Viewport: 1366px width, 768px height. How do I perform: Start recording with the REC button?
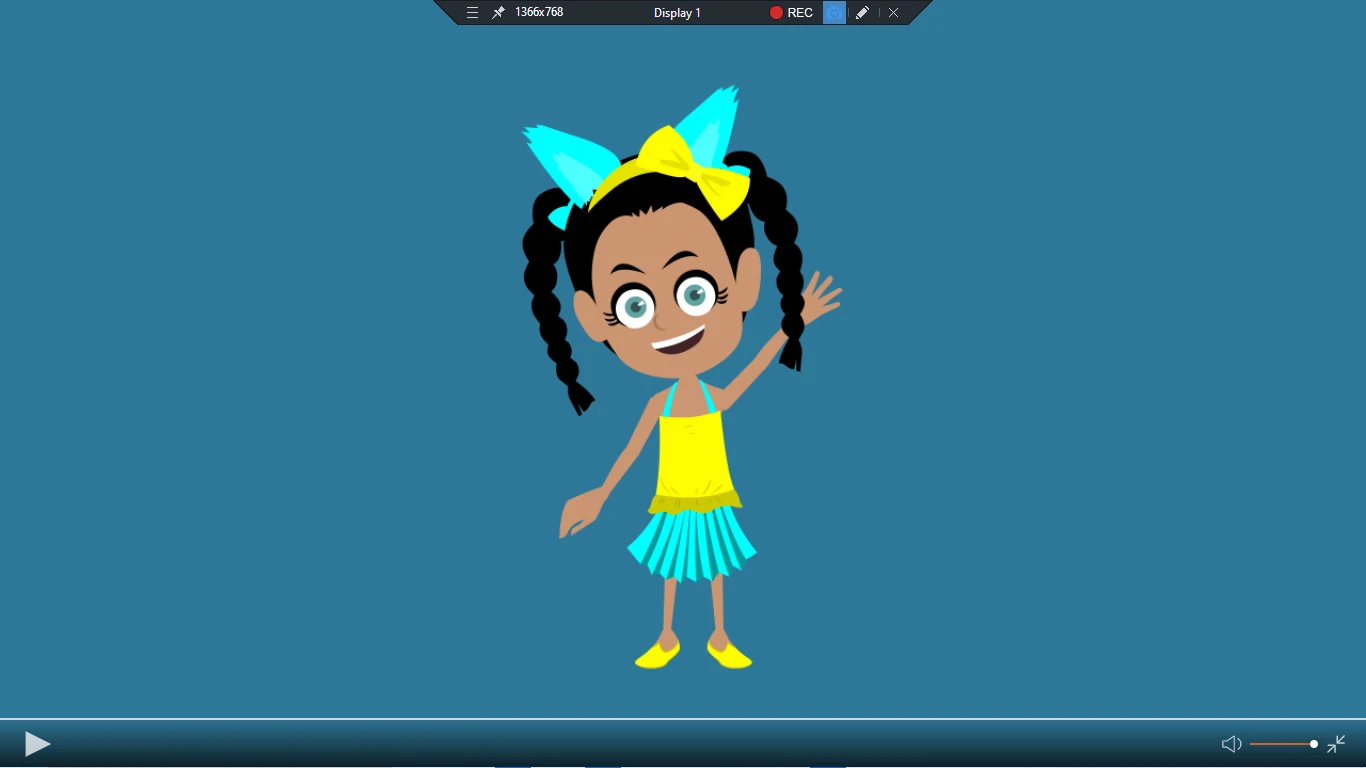798,12
